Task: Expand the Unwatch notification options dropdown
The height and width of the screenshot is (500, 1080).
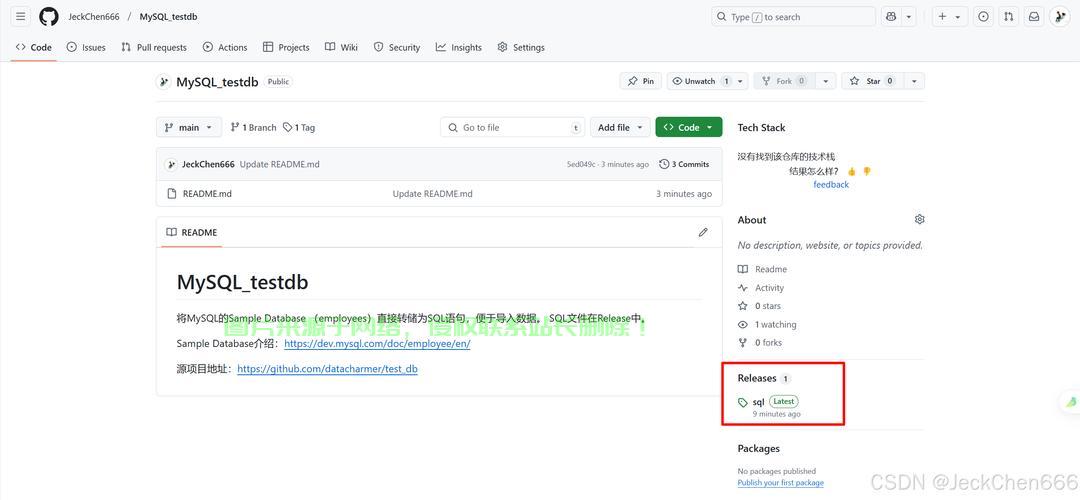Action: [x=741, y=81]
